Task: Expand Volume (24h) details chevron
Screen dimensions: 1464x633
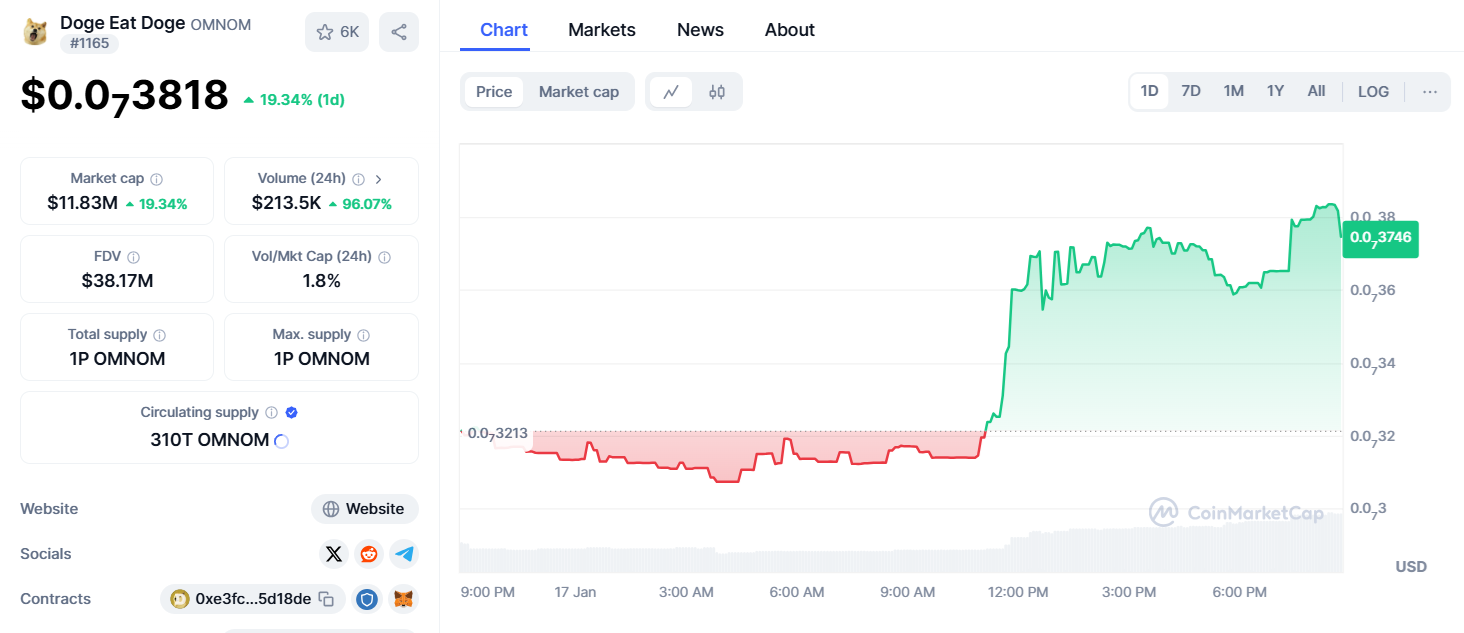Action: point(379,179)
